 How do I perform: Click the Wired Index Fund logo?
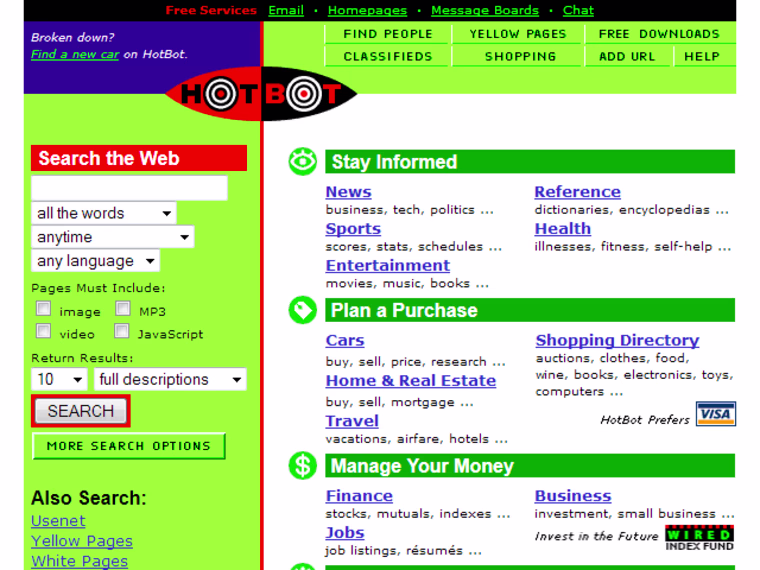point(699,538)
